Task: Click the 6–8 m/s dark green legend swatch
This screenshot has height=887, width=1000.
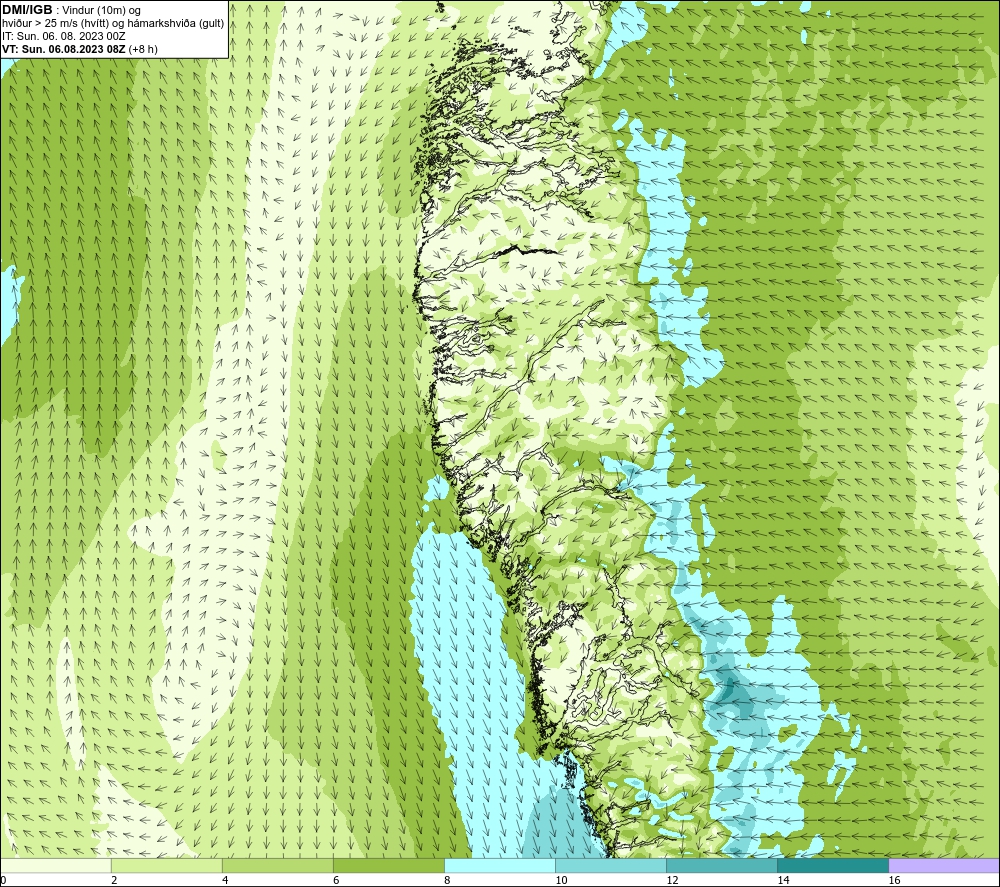Action: pos(388,866)
